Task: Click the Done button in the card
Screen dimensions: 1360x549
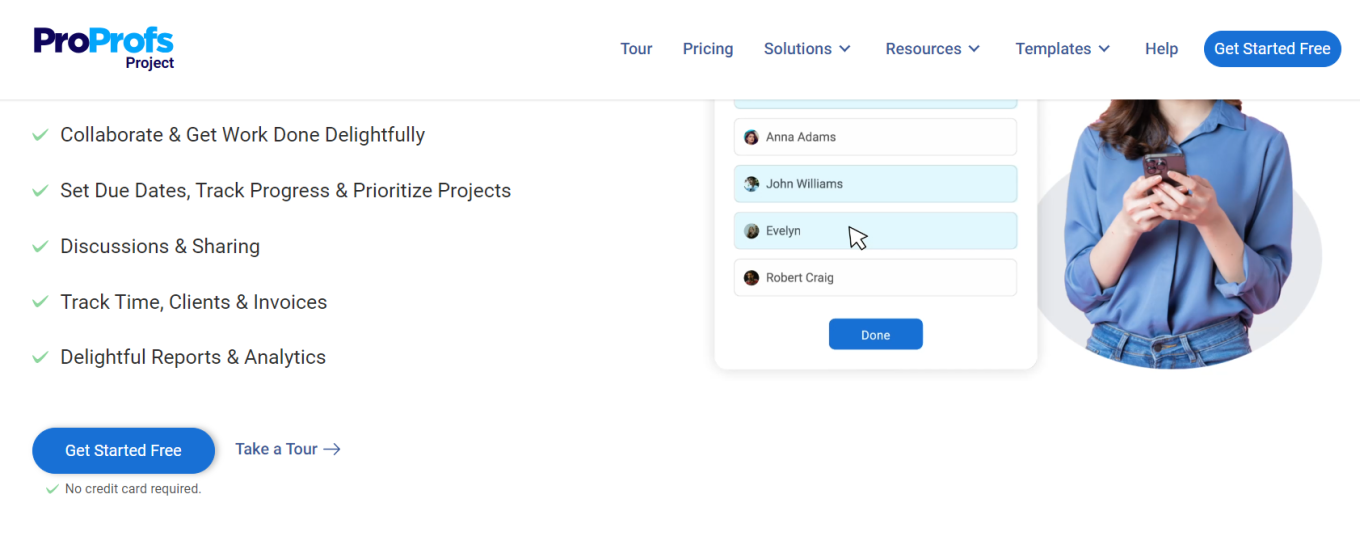Action: (875, 335)
